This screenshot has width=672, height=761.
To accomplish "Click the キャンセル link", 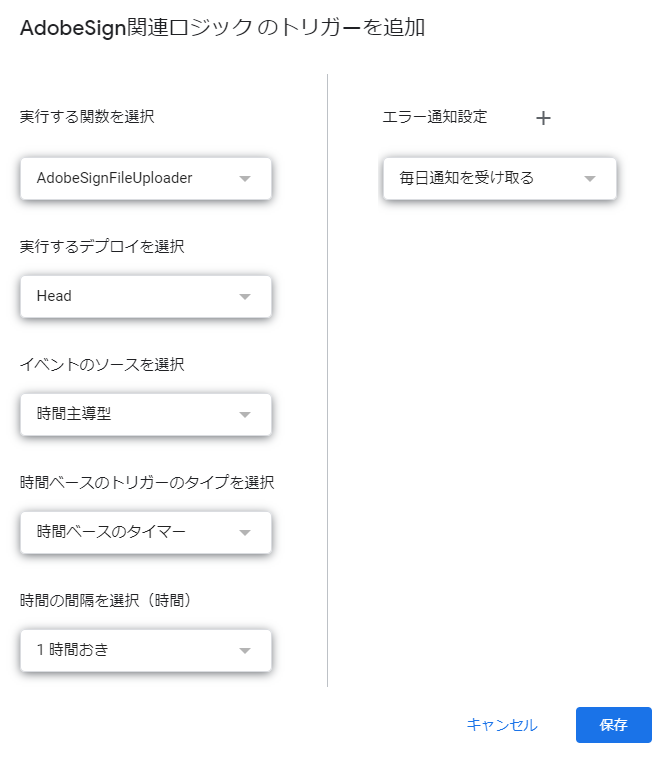I will coord(502,725).
